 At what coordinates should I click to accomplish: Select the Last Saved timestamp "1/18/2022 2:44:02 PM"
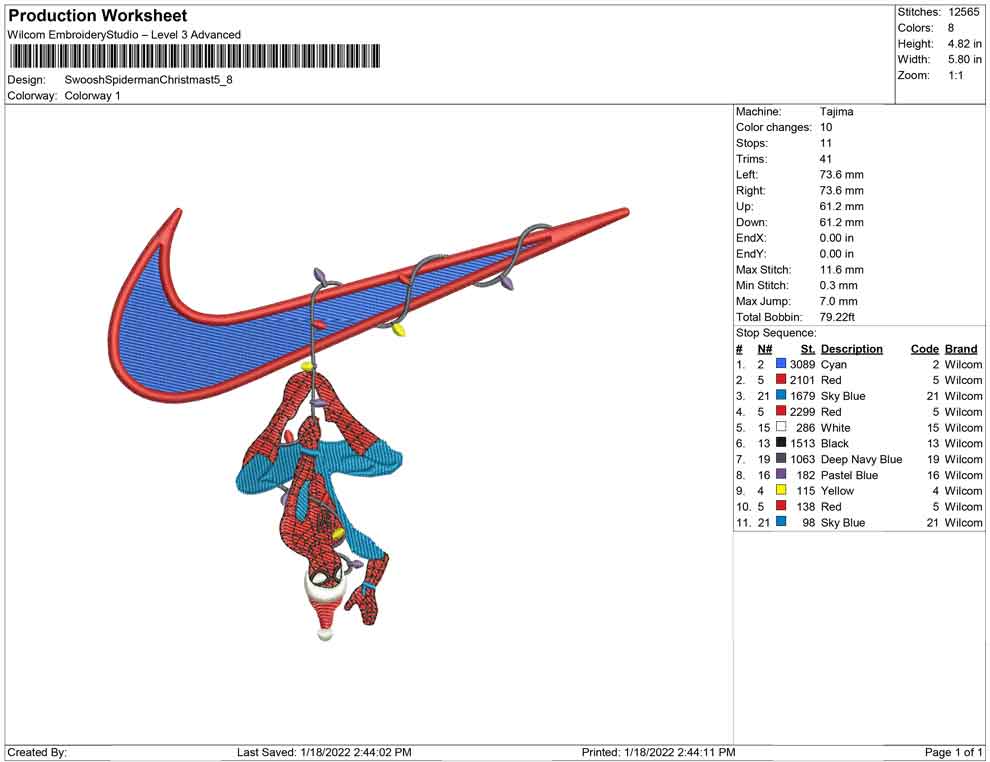coord(355,752)
